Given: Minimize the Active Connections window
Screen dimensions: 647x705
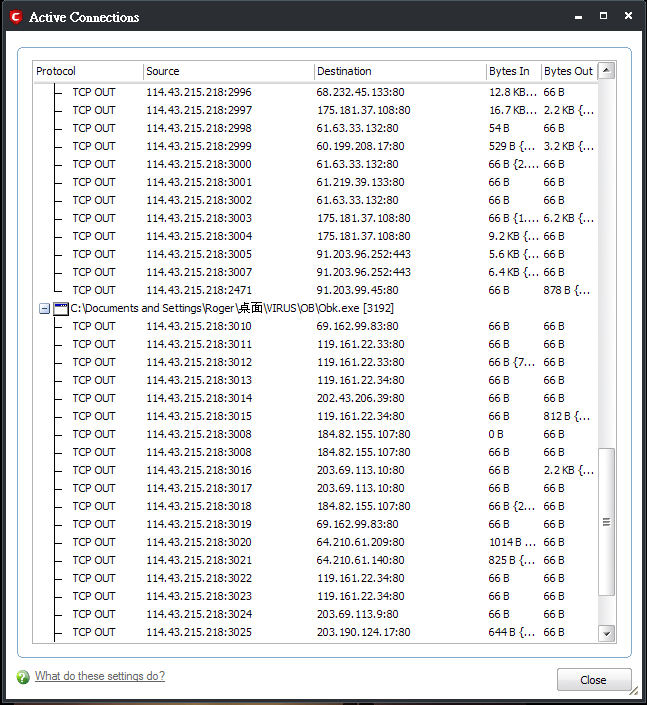Looking at the screenshot, I should (579, 17).
